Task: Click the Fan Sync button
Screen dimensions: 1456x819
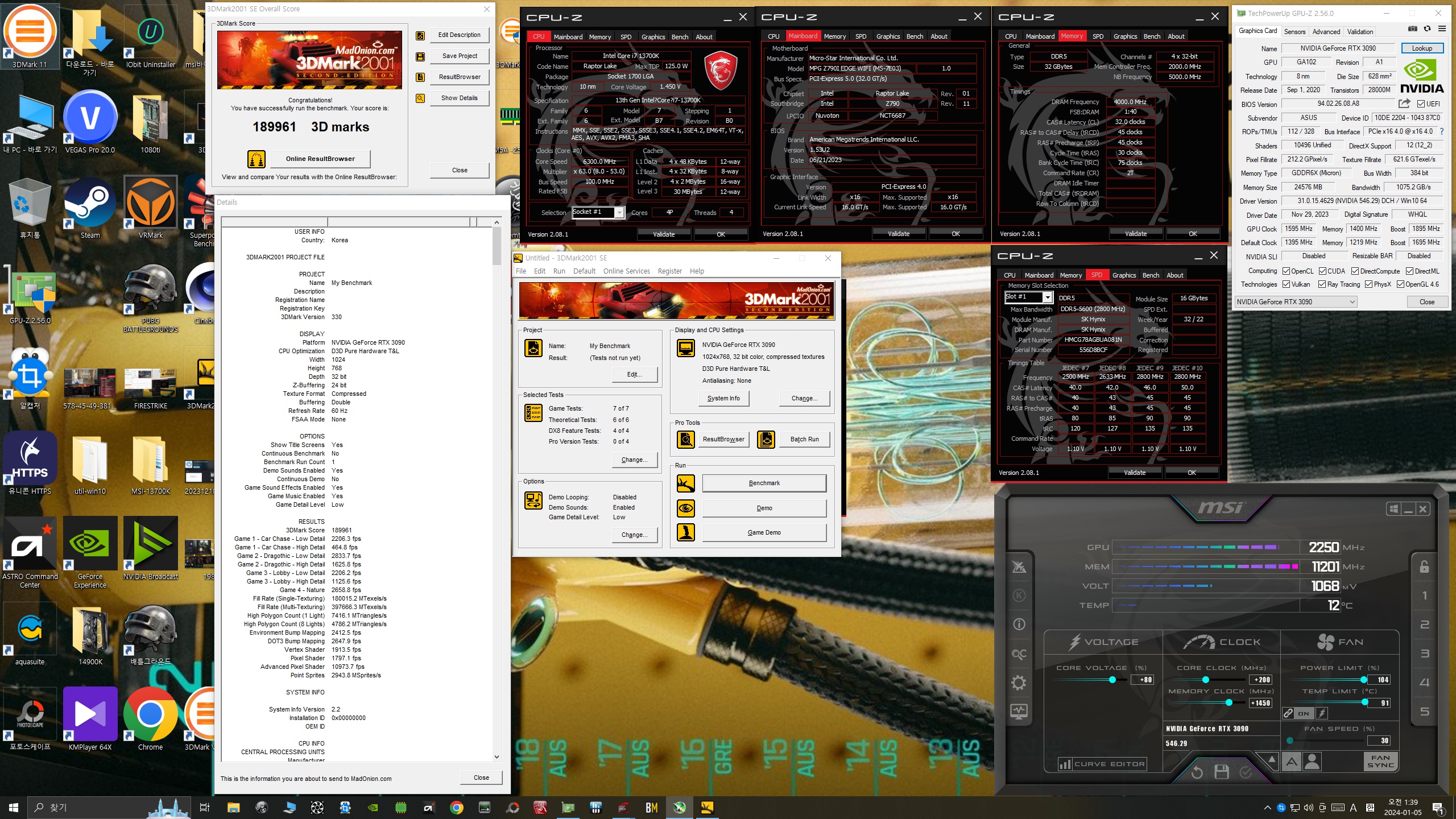Action: click(1380, 761)
